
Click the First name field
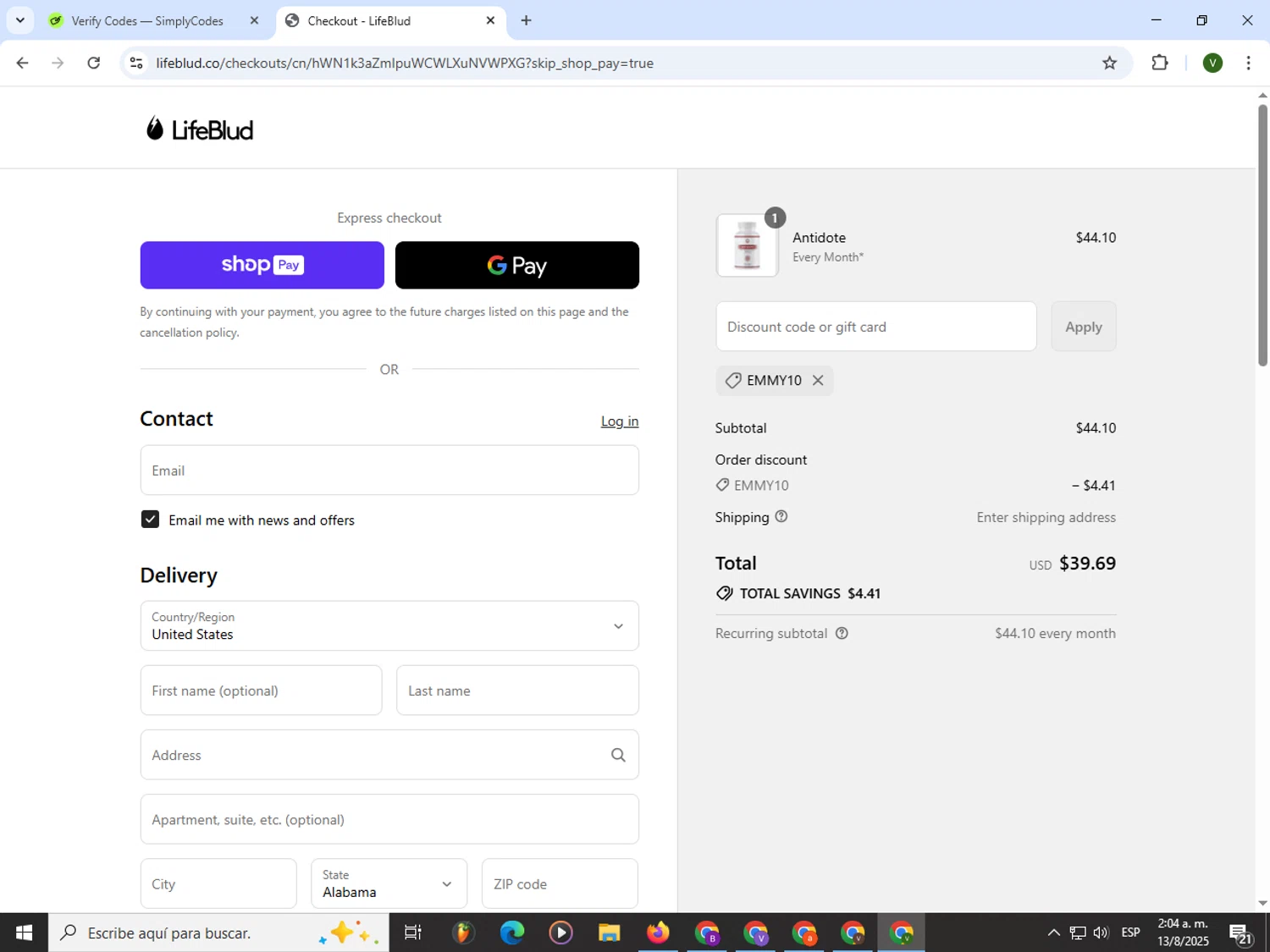tap(261, 691)
